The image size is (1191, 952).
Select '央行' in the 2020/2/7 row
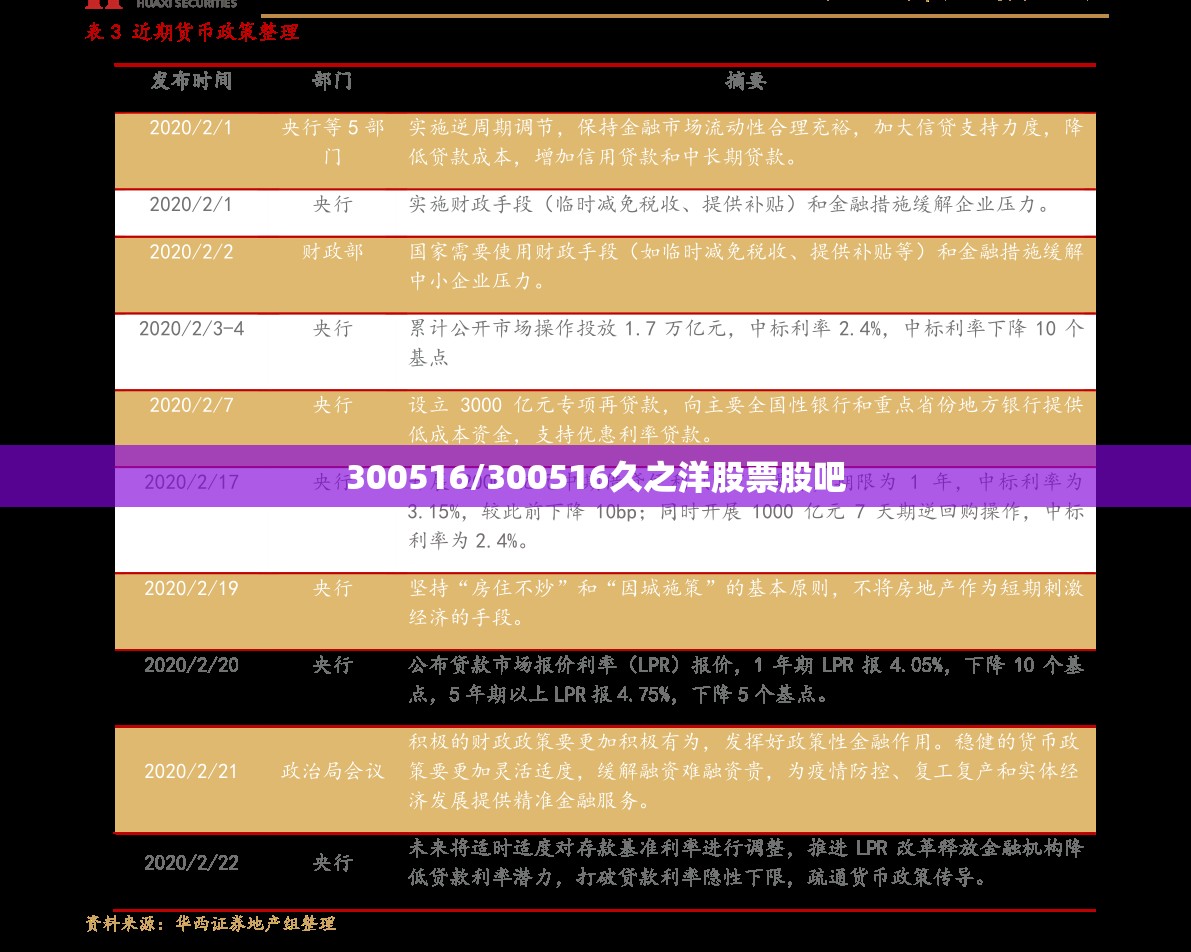click(x=332, y=406)
